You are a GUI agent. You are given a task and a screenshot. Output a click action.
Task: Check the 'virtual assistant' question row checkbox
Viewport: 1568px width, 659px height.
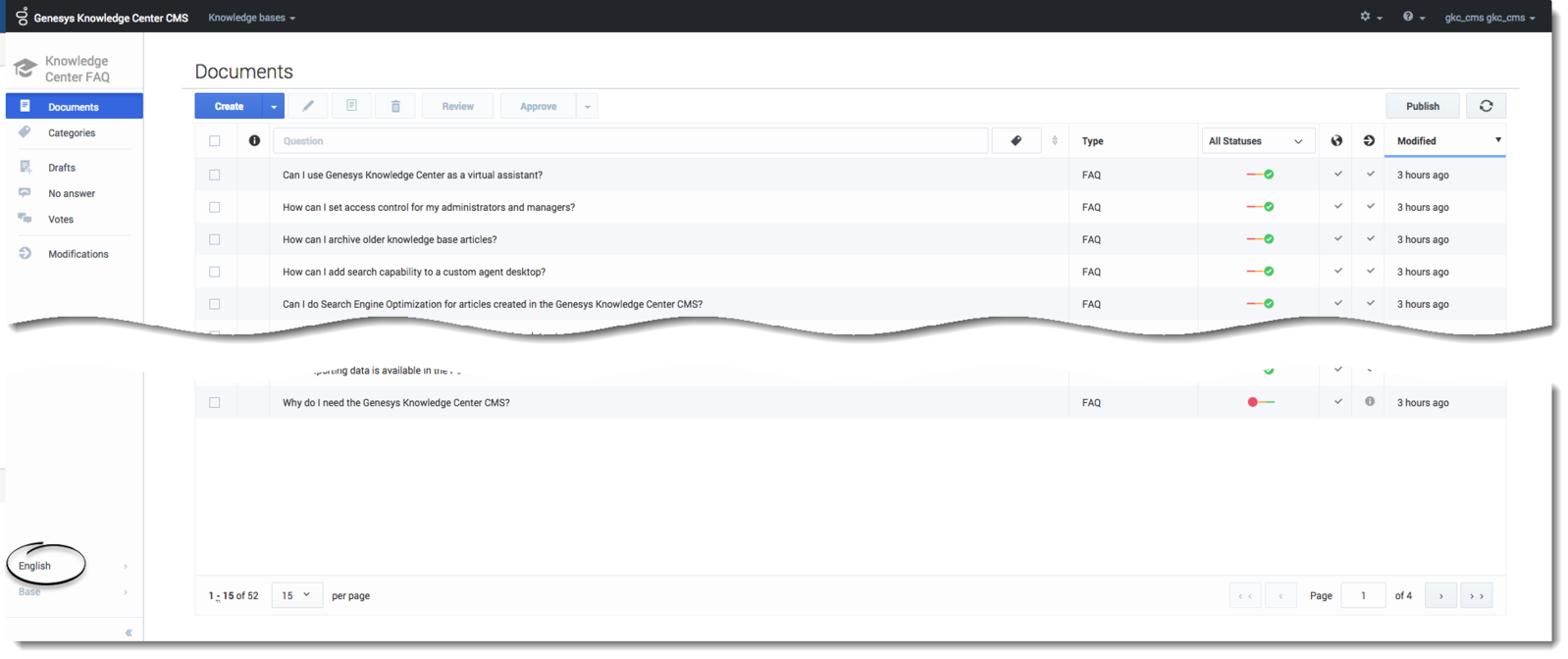[x=214, y=175]
